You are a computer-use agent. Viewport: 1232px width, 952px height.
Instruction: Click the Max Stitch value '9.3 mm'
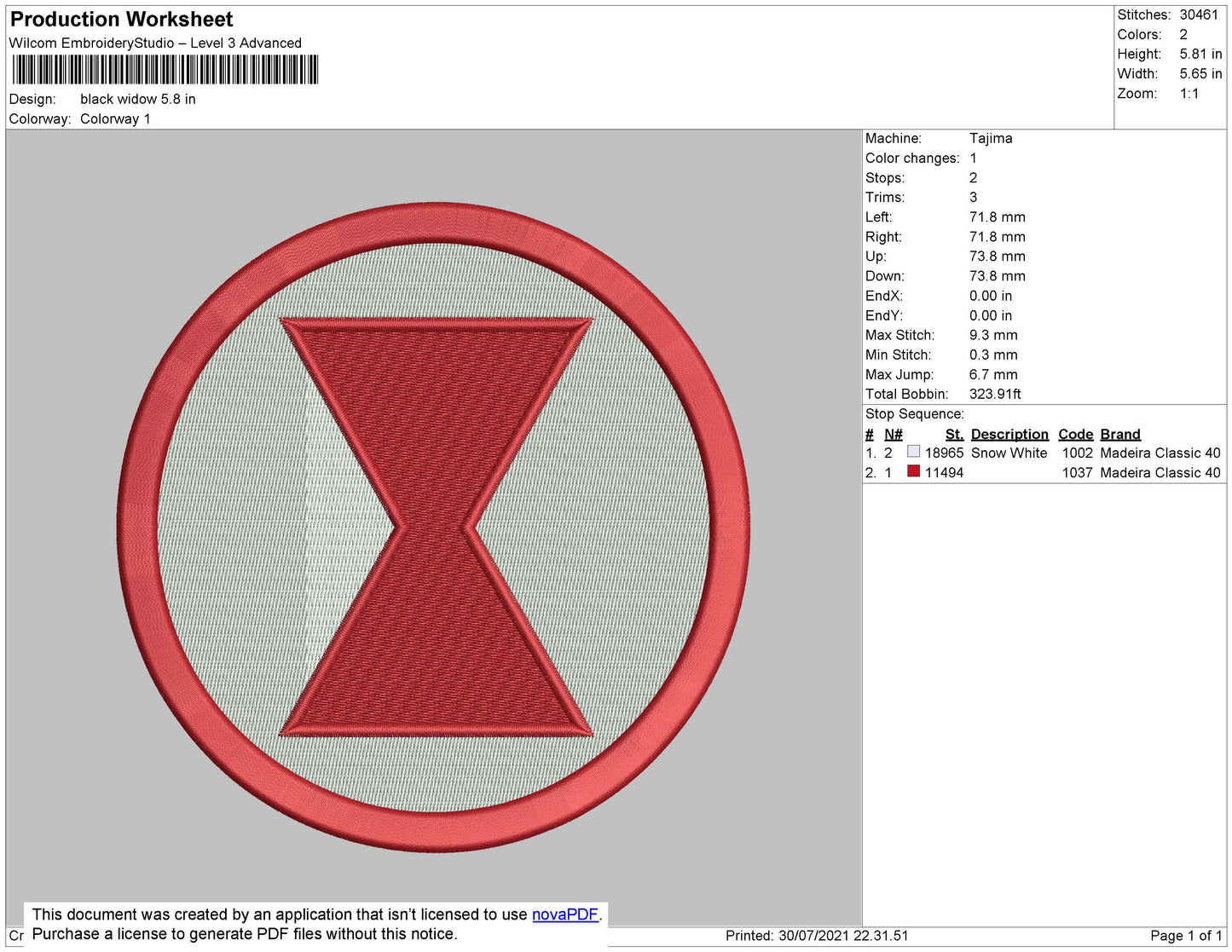993,335
